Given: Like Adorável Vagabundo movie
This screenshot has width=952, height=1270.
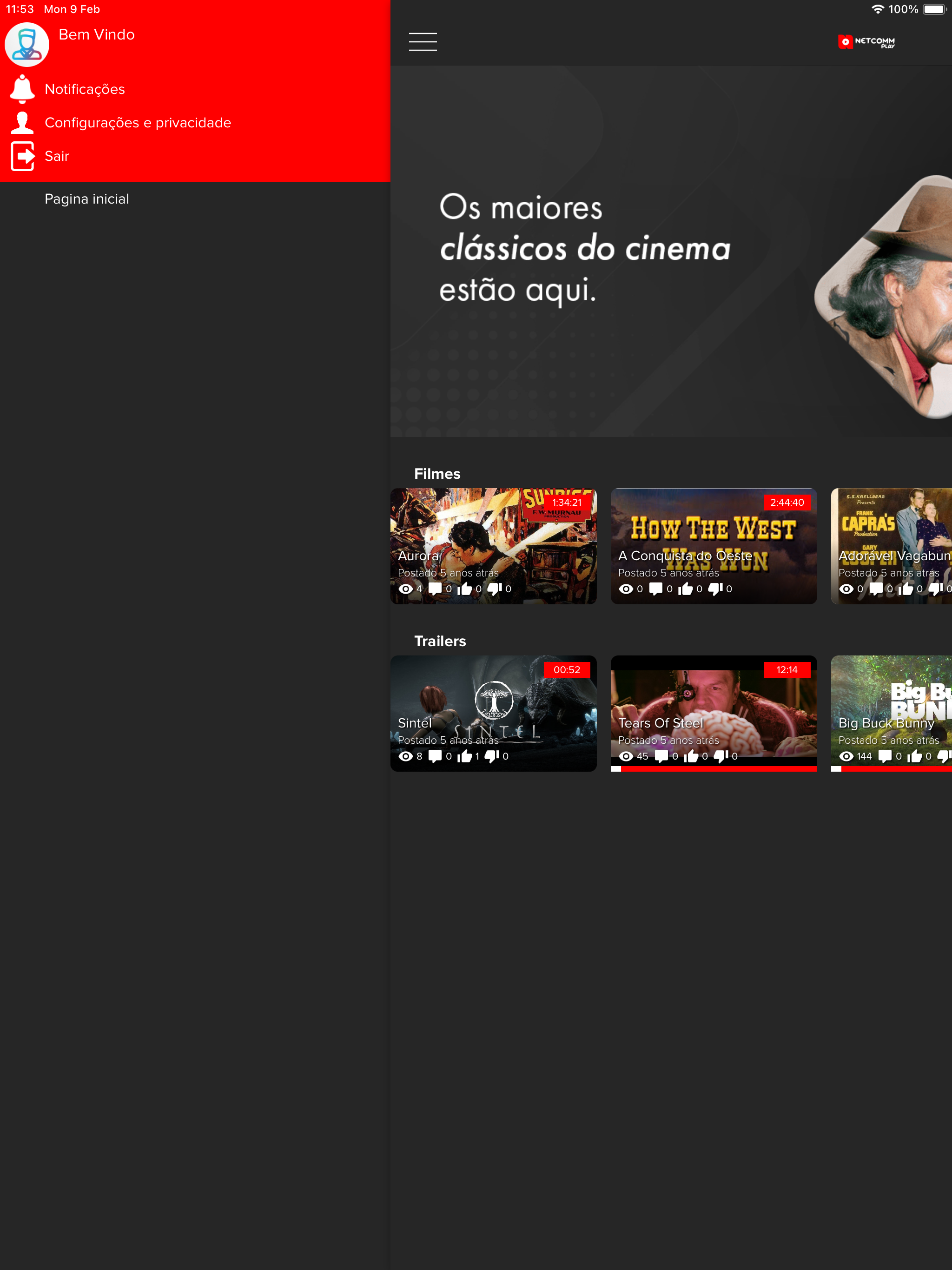Looking at the screenshot, I should pos(906,589).
